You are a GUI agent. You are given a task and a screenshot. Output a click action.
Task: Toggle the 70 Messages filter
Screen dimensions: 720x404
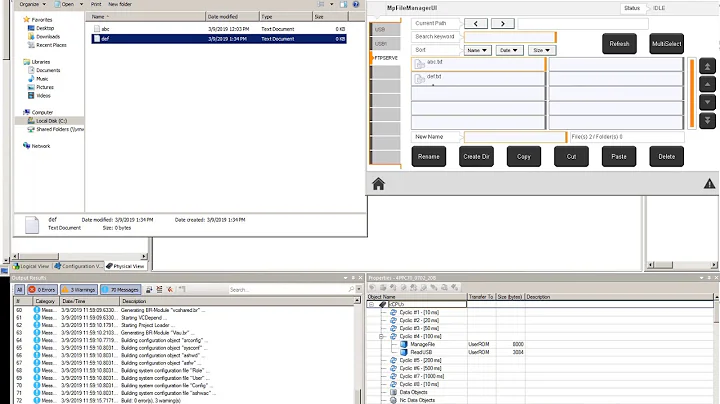click(x=120, y=290)
